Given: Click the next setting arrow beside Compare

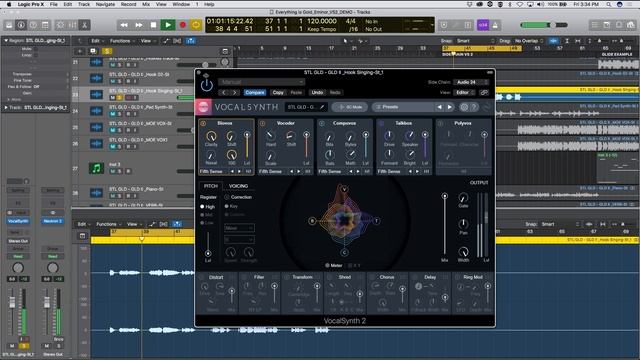Looking at the screenshot, I should click(x=235, y=92).
